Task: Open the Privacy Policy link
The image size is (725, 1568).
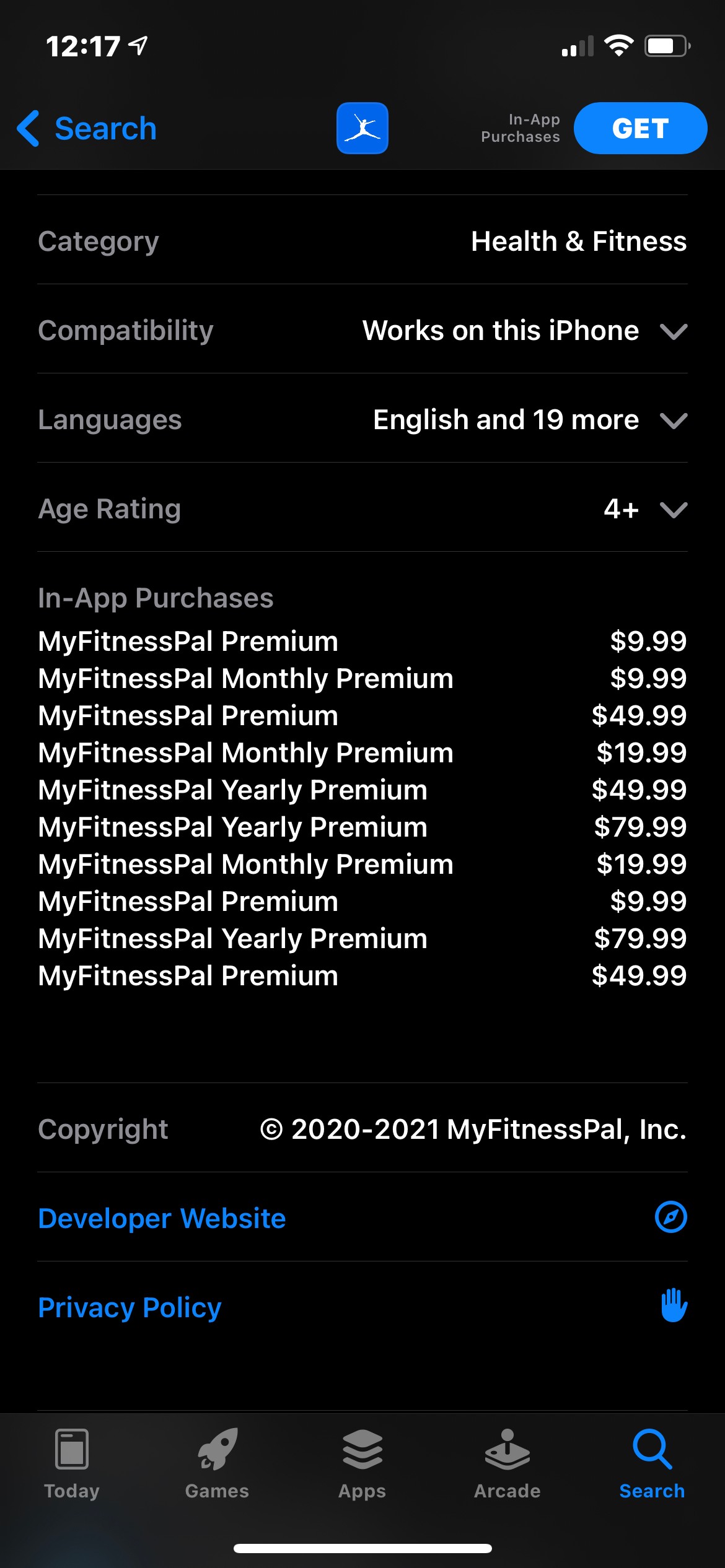Action: pyautogui.click(x=130, y=1307)
